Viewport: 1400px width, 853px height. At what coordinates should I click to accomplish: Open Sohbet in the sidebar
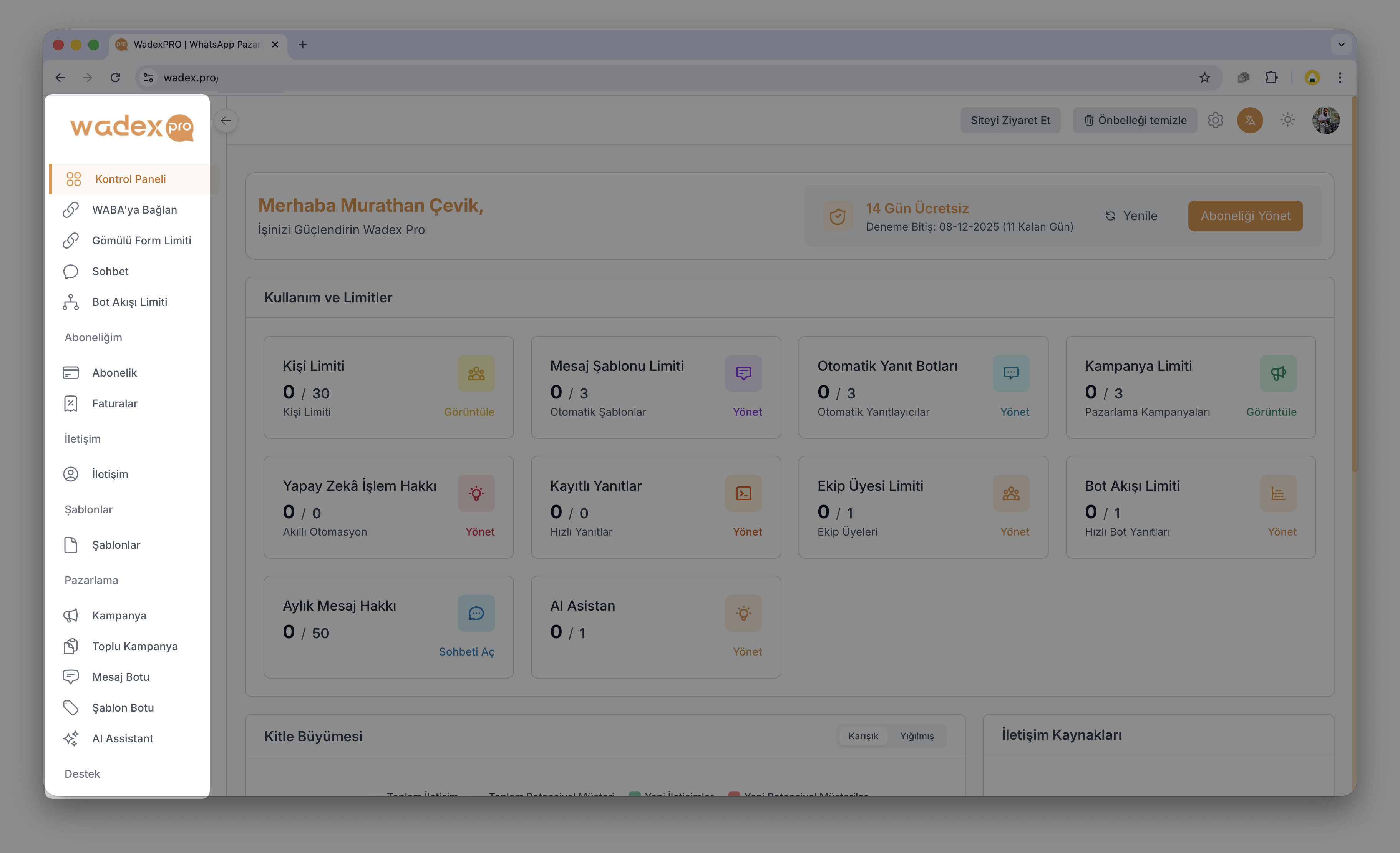point(110,271)
